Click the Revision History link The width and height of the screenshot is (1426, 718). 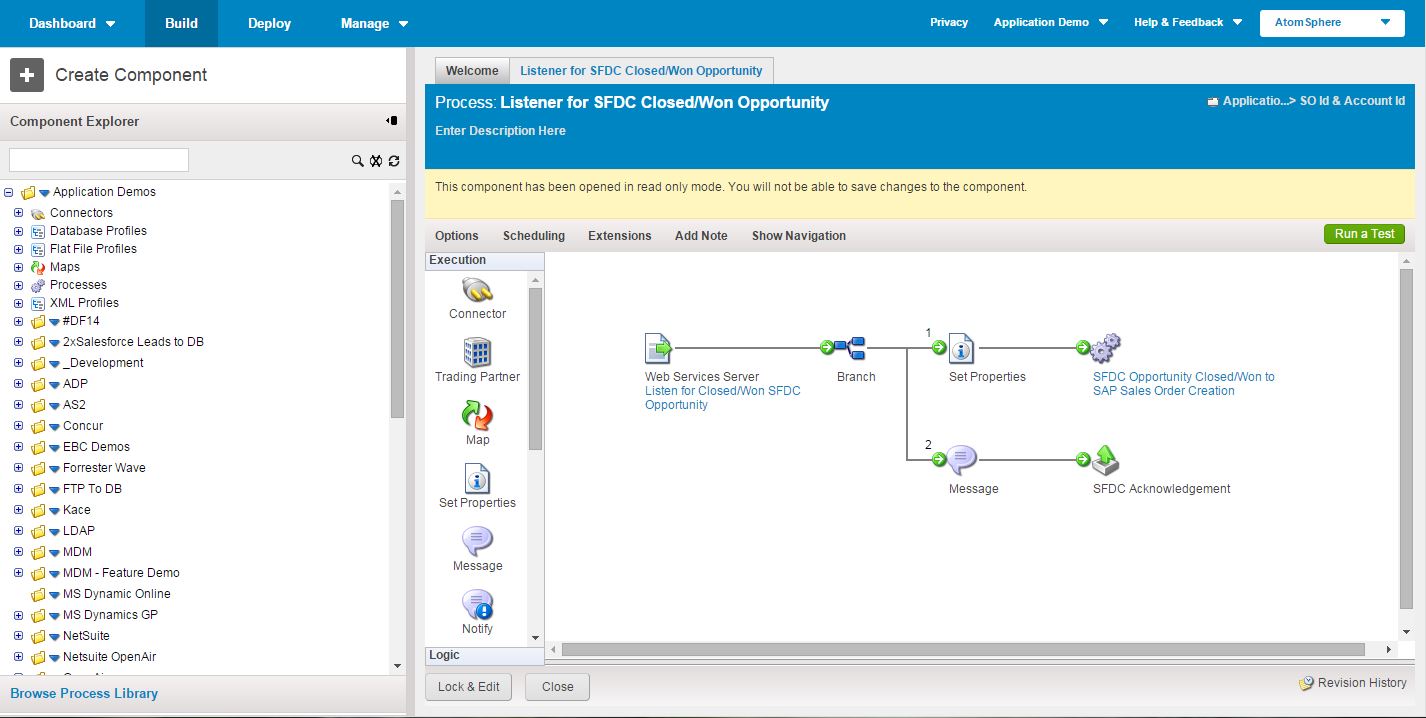point(1362,683)
